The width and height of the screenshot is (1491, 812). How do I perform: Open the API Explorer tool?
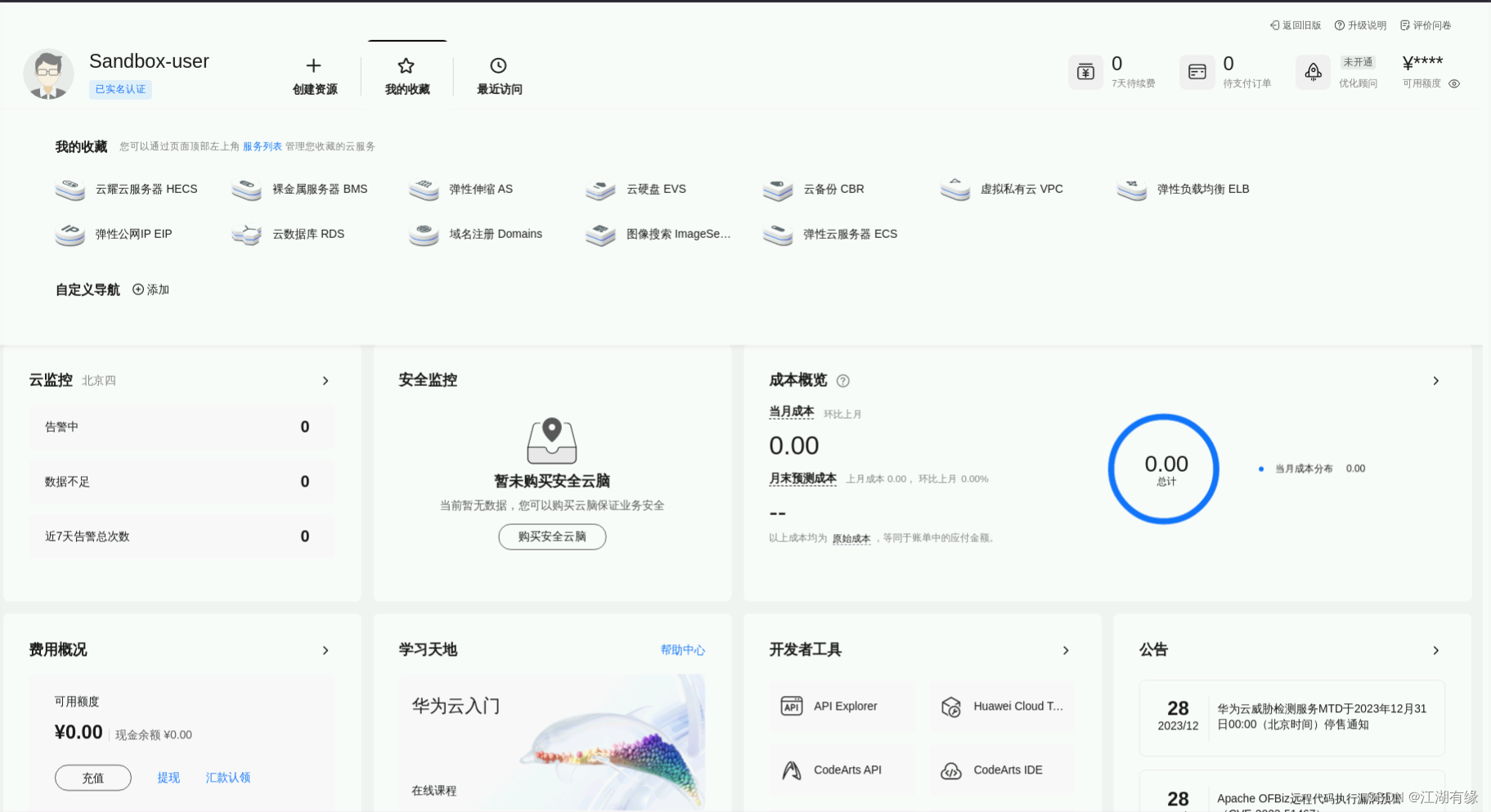pos(842,707)
